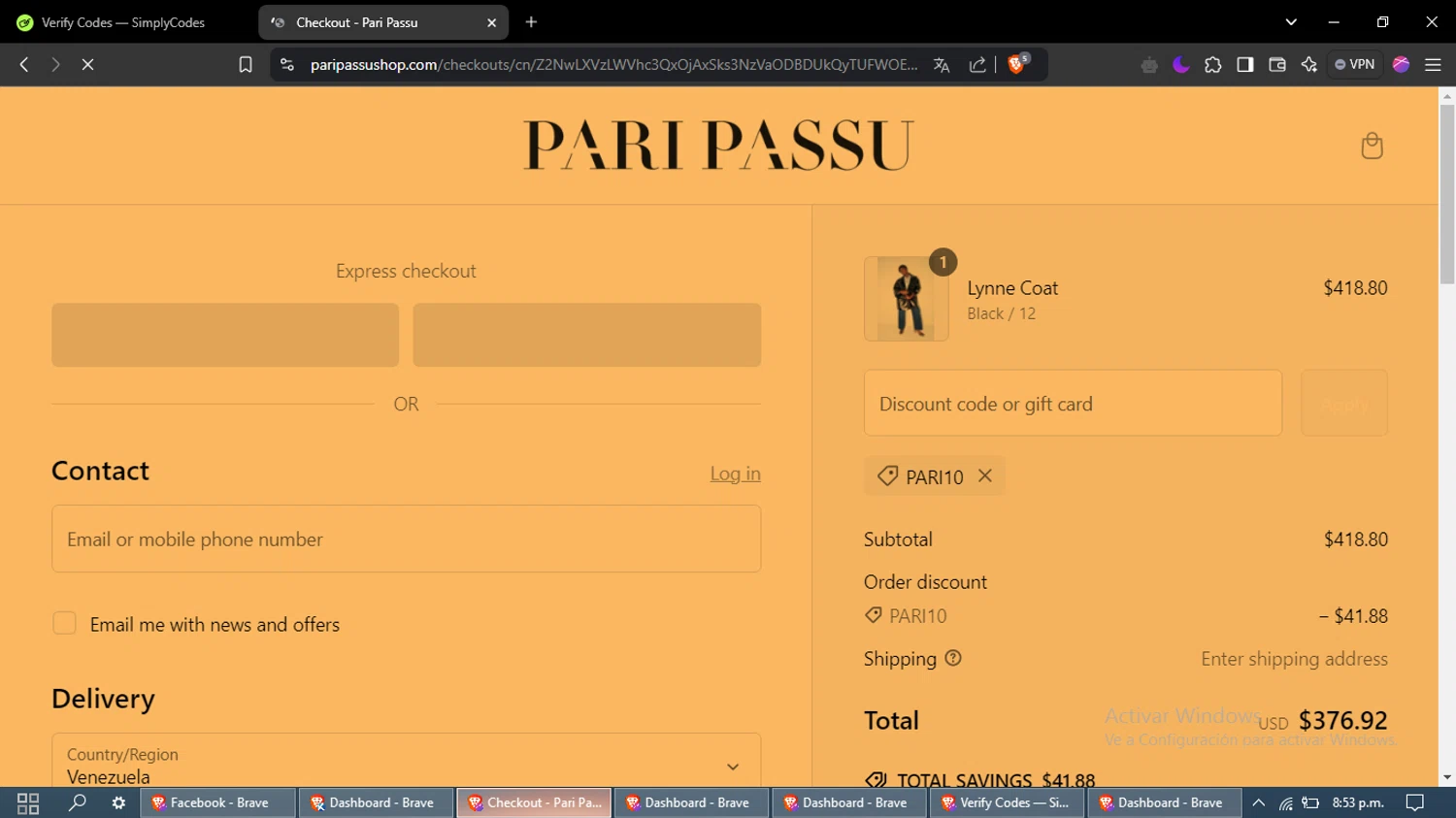Click the shipping help question mark icon
Screen dimensions: 1456x818
[953, 658]
